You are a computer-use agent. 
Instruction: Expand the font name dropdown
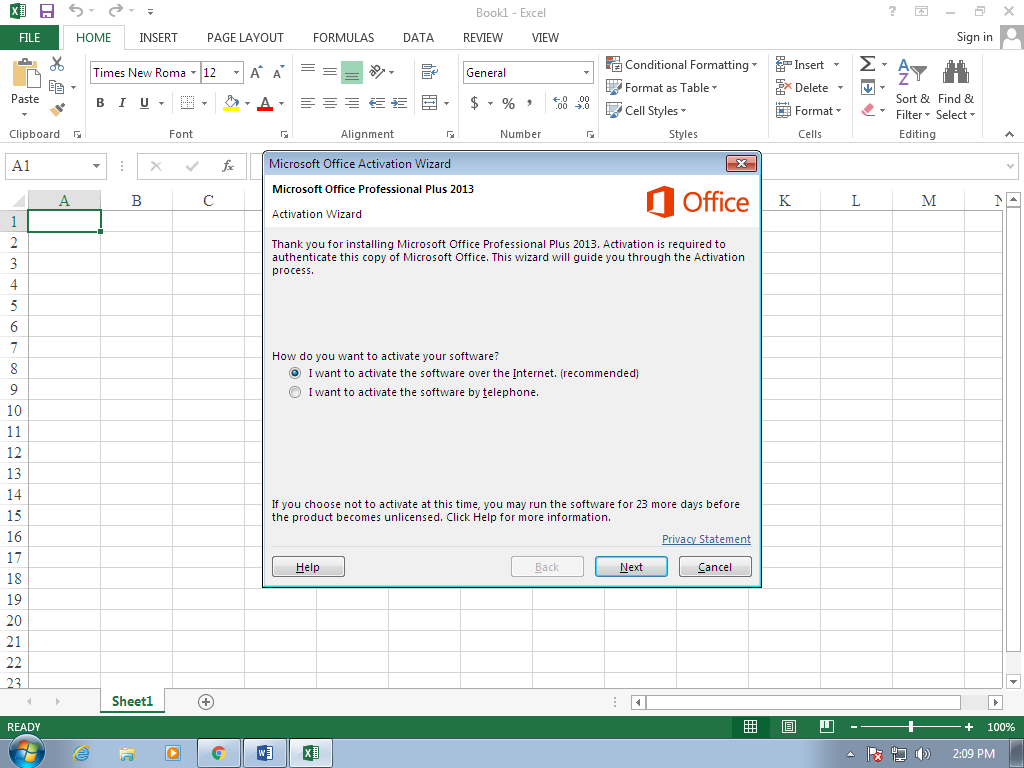(194, 73)
